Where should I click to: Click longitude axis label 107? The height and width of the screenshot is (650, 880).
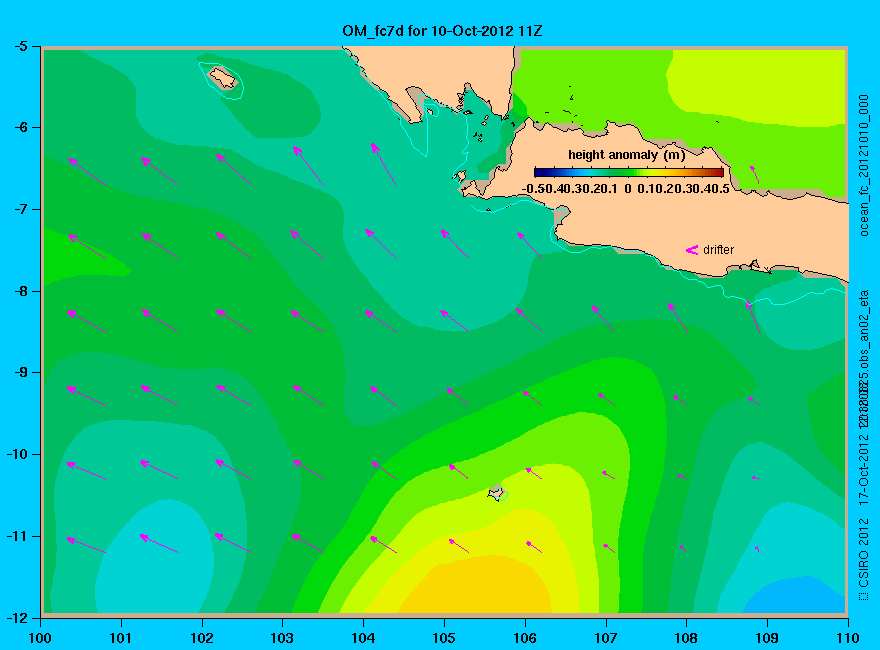606,638
